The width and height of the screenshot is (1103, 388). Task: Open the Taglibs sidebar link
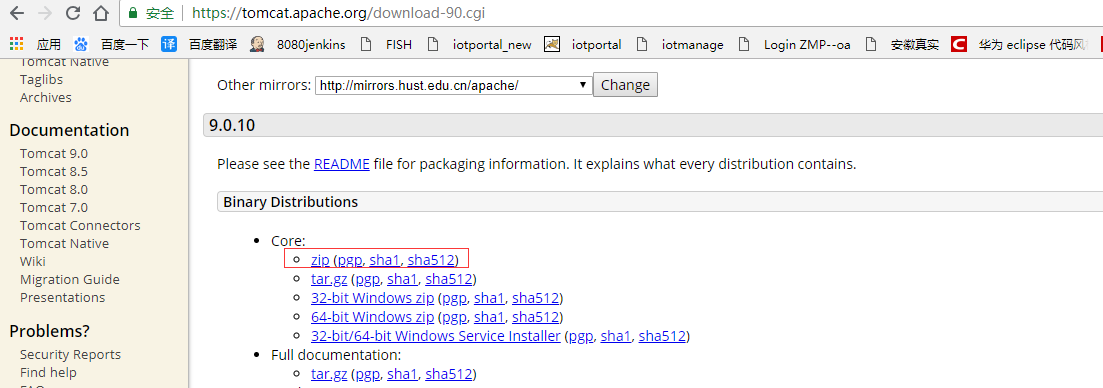pyautogui.click(x=41, y=79)
